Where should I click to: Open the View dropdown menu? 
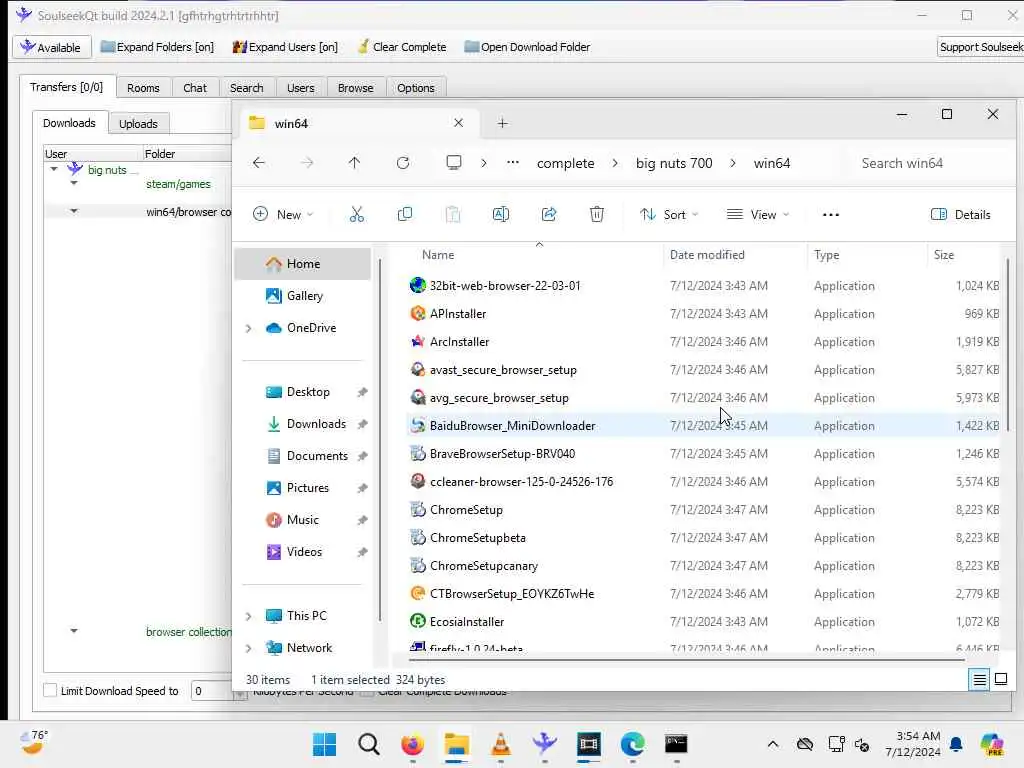(x=758, y=215)
